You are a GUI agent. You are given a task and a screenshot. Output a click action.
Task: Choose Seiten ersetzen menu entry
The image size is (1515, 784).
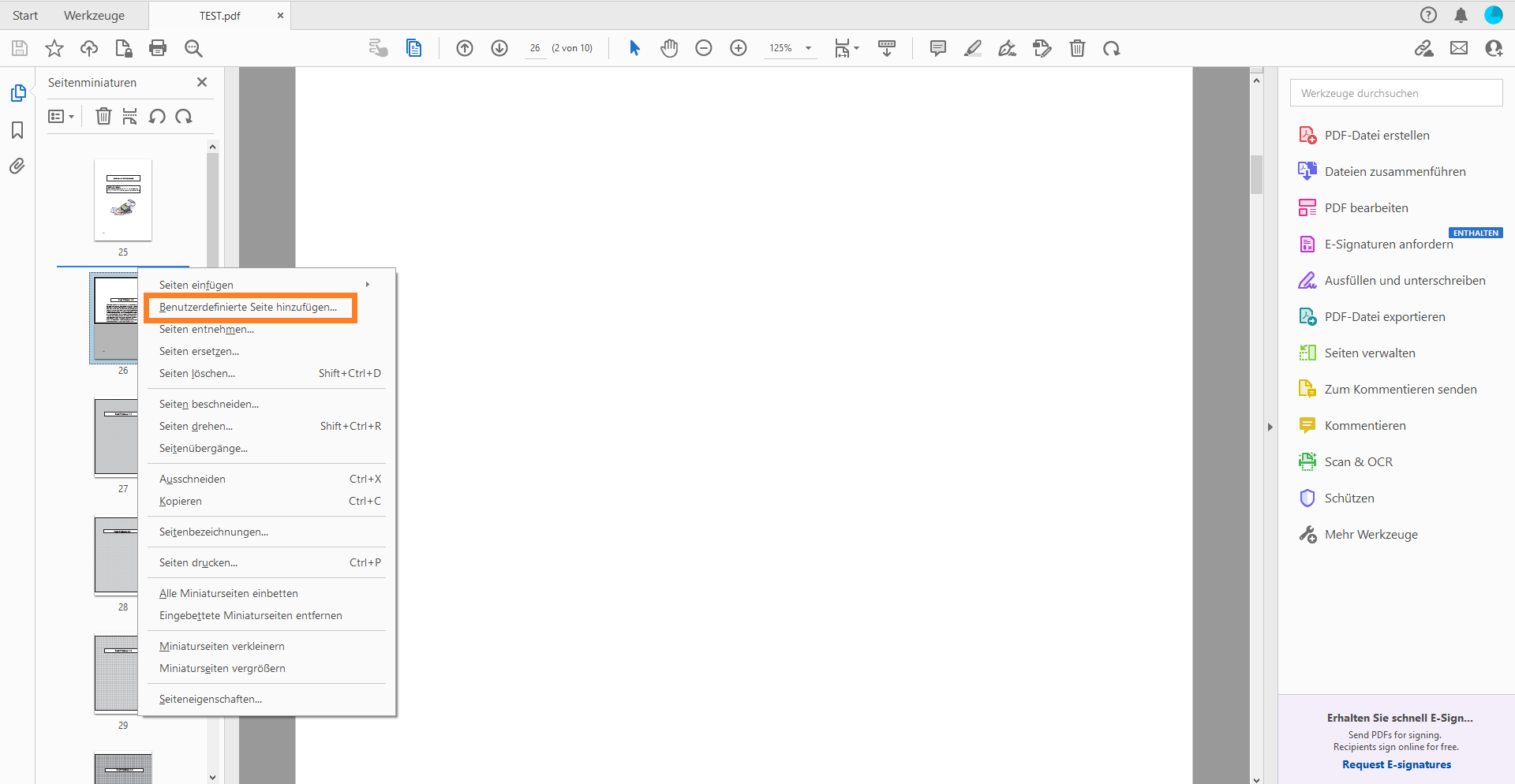[x=199, y=351]
